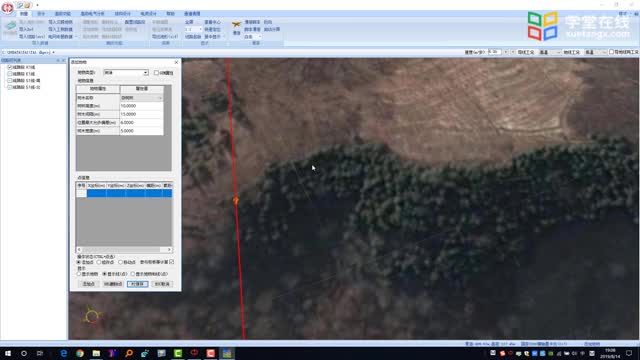This screenshot has width=640, height=360.
Task: Open the 1:1 scale dropdown in the ribbon
Action: pos(193,29)
